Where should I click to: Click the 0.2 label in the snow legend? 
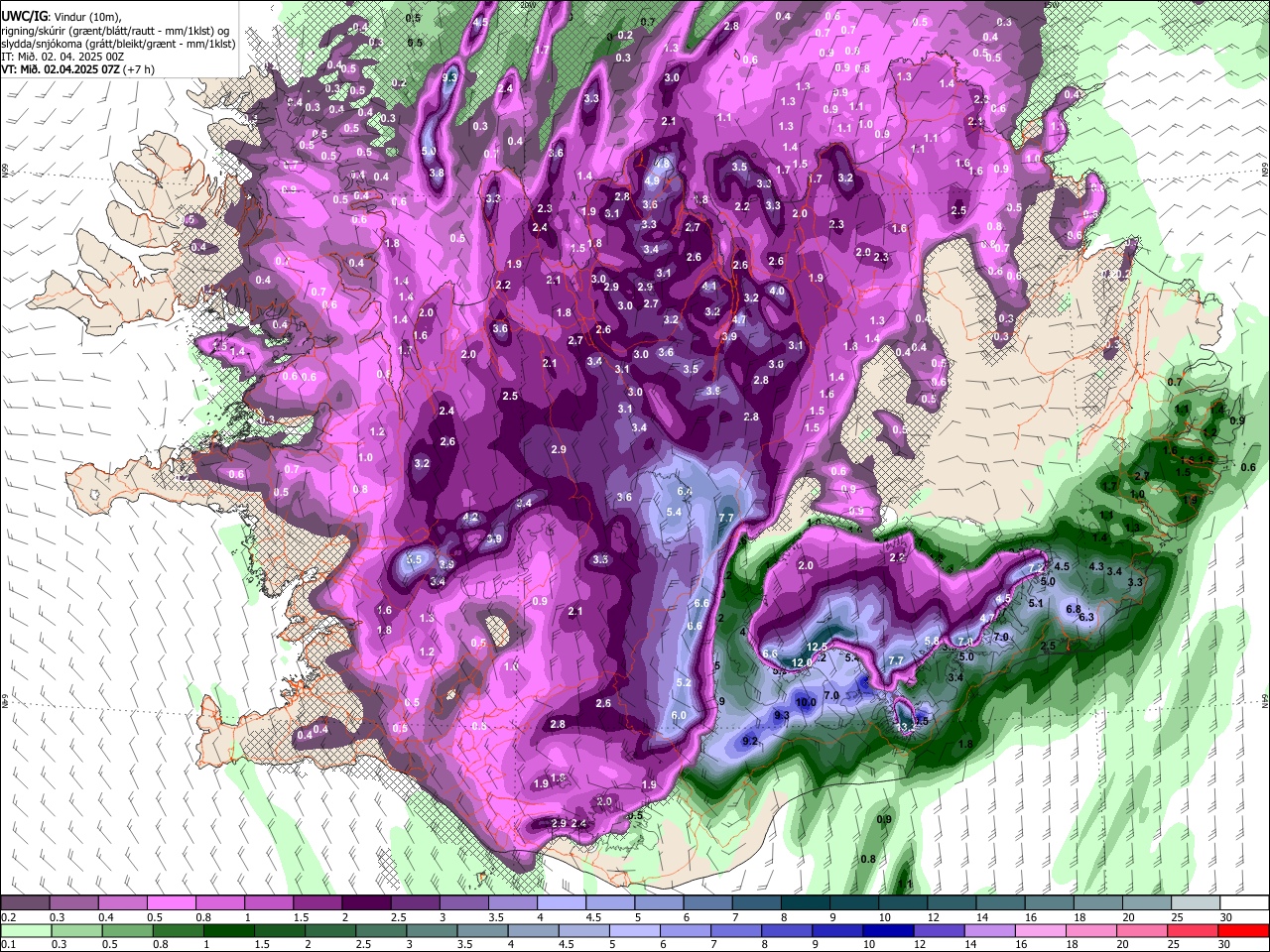9,917
